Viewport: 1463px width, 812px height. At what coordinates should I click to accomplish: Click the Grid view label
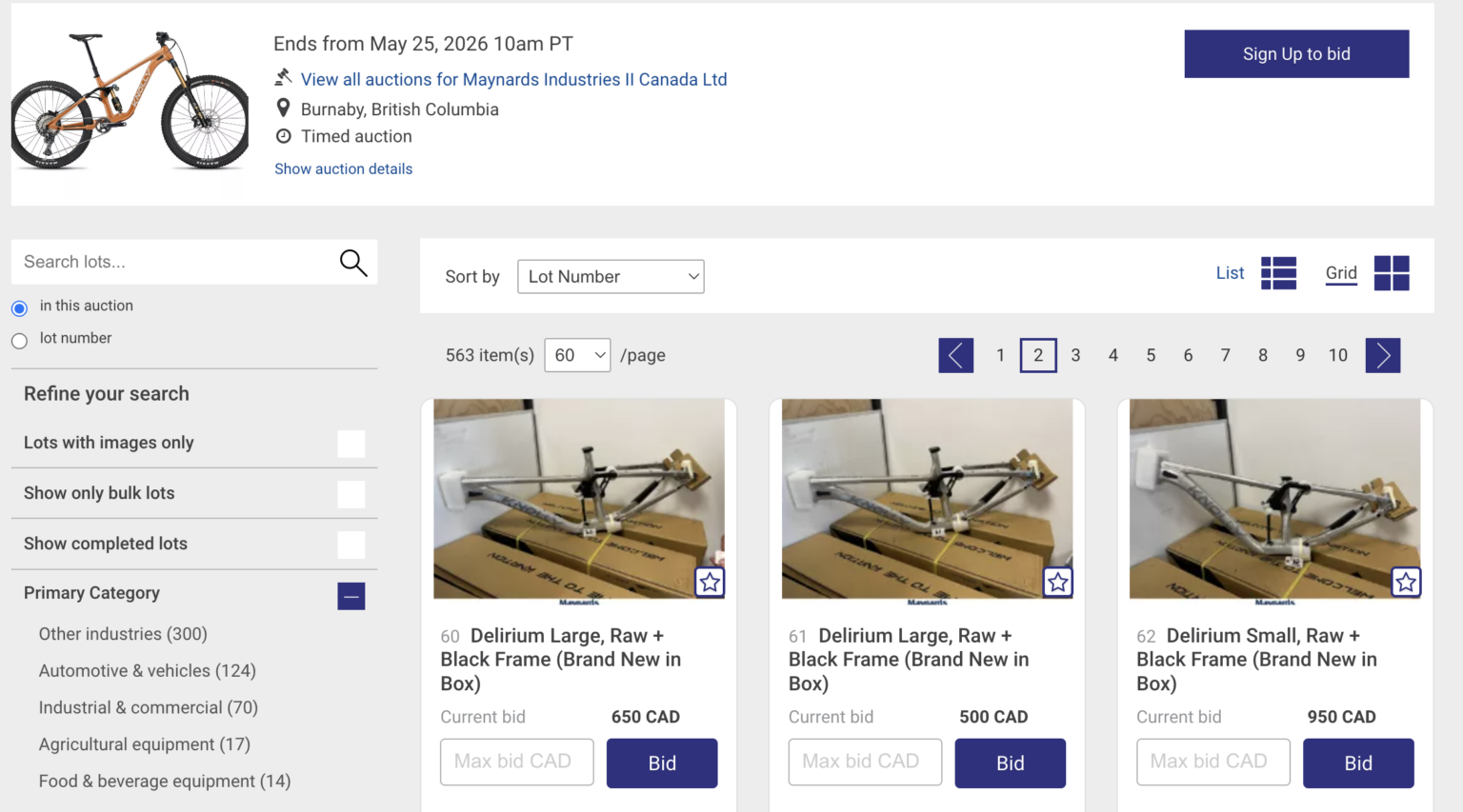1341,273
